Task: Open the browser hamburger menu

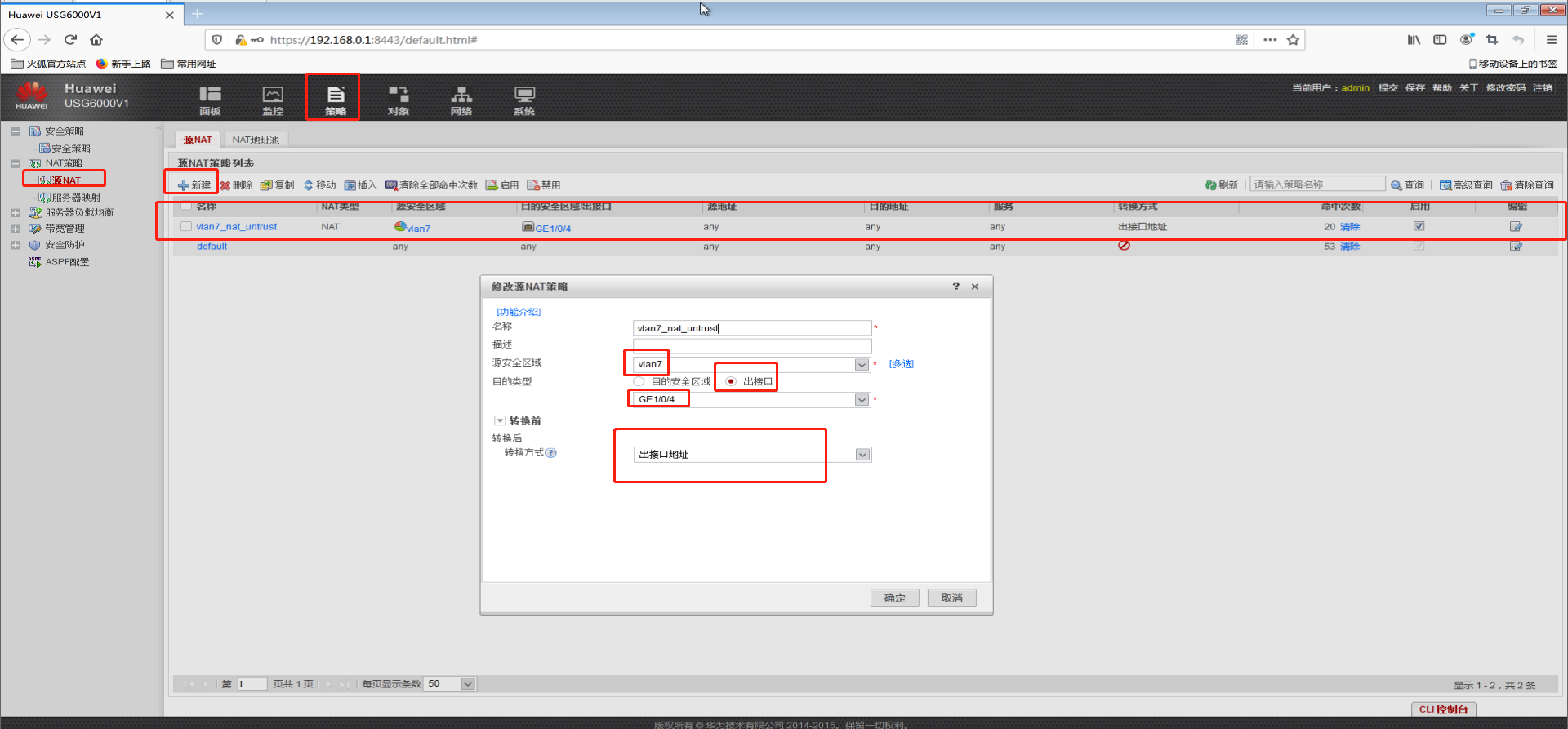Action: coord(1552,39)
